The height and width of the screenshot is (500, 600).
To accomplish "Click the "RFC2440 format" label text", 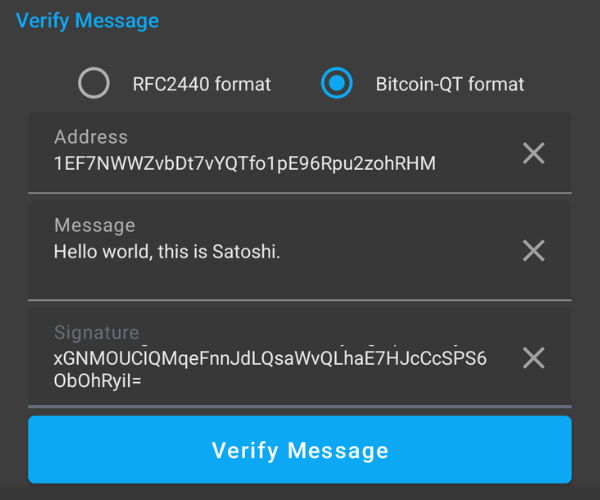I will [201, 84].
